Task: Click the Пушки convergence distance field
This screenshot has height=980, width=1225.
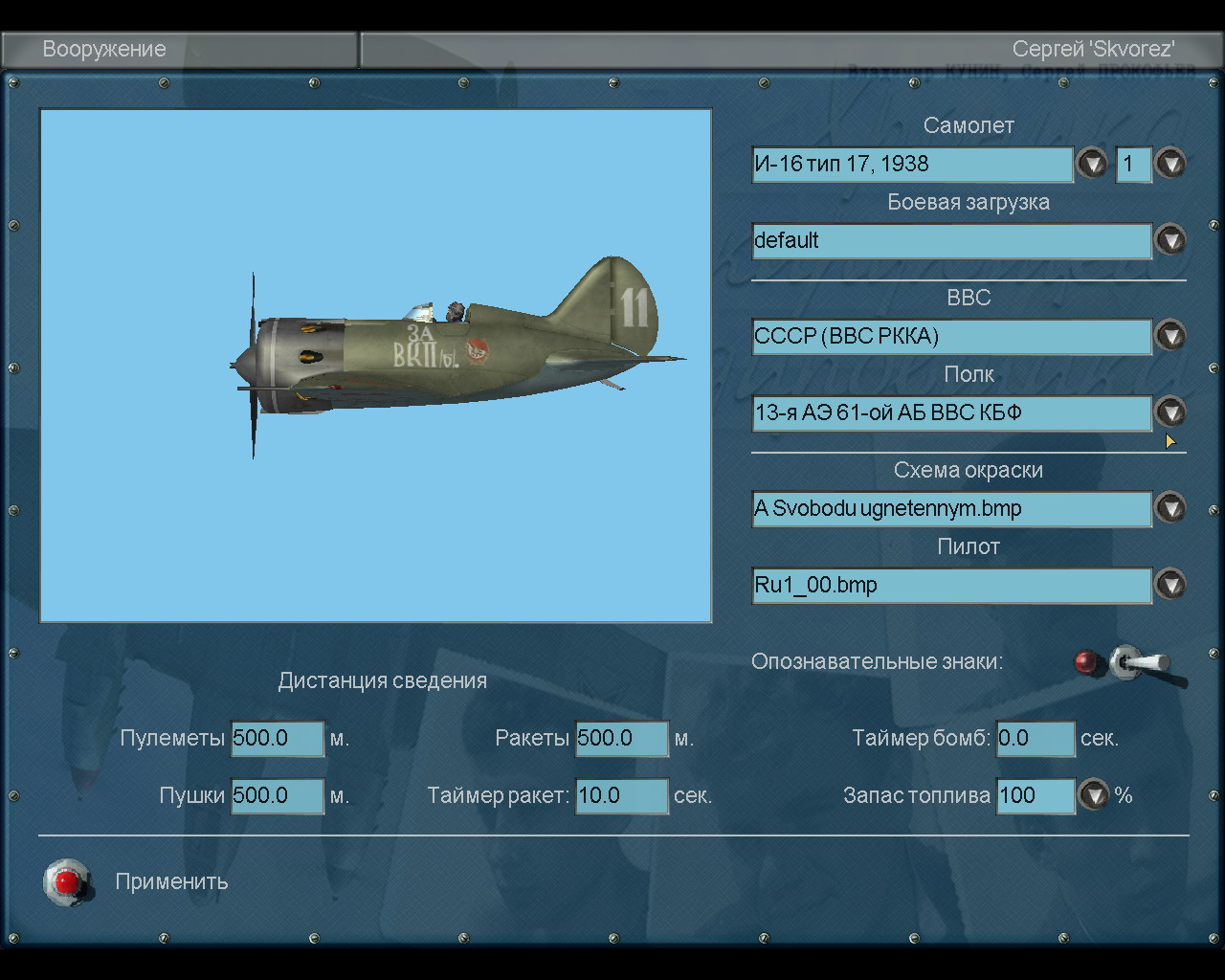Action: coord(278,796)
